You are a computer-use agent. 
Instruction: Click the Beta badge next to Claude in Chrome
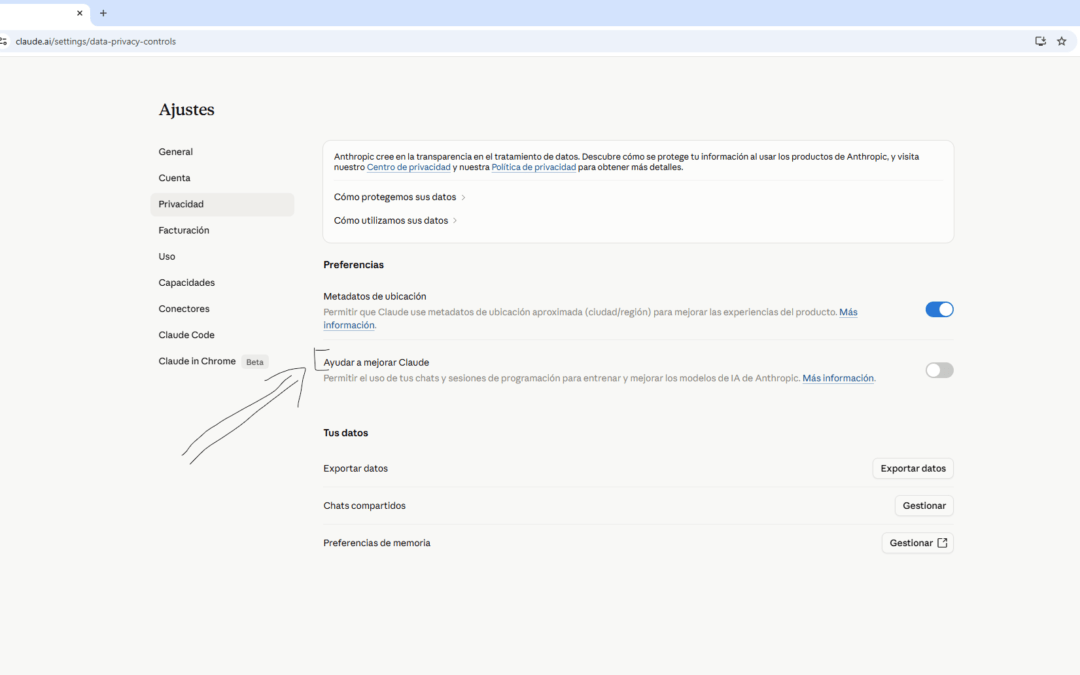point(255,362)
